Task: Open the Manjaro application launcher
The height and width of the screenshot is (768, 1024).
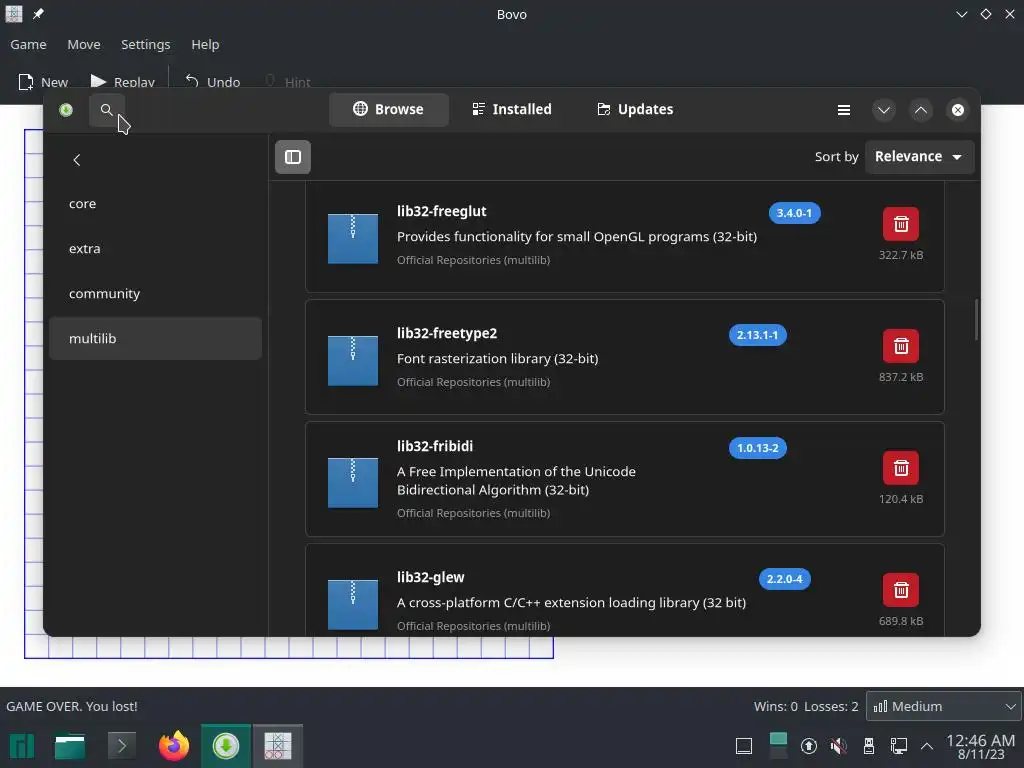Action: [22, 746]
